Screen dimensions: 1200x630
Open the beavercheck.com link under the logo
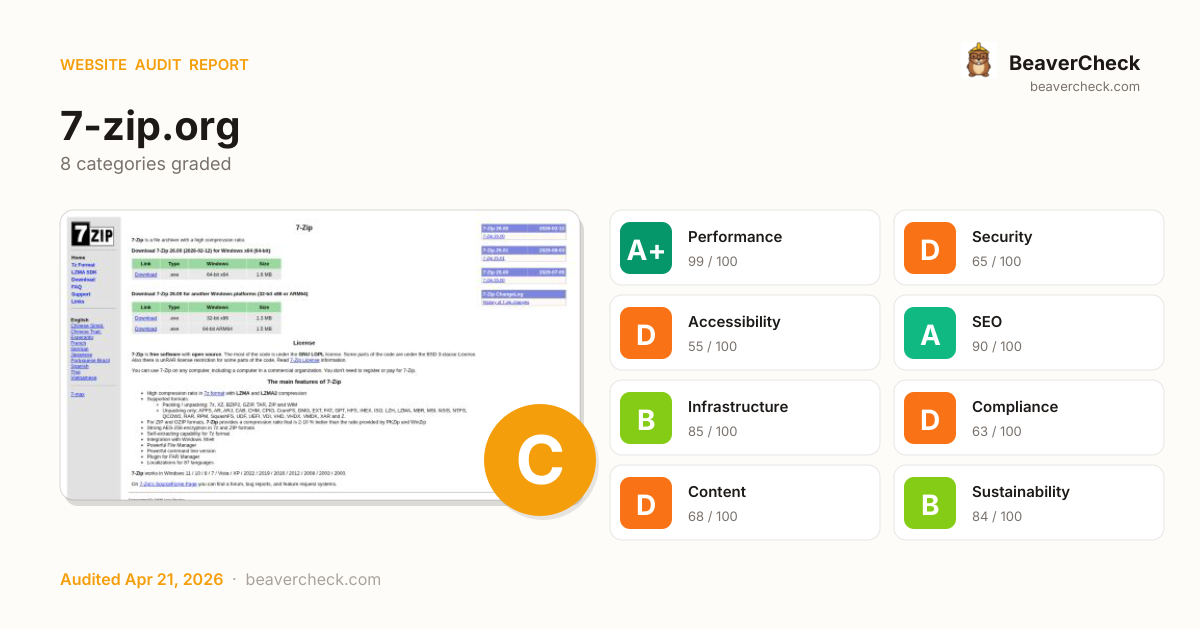tap(1084, 87)
